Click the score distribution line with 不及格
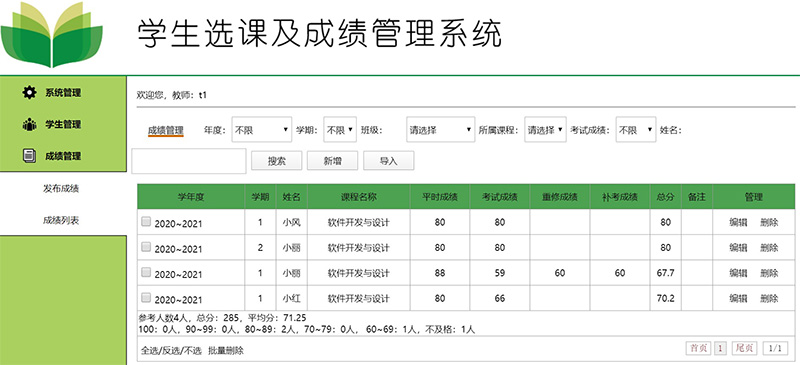 pos(307,329)
